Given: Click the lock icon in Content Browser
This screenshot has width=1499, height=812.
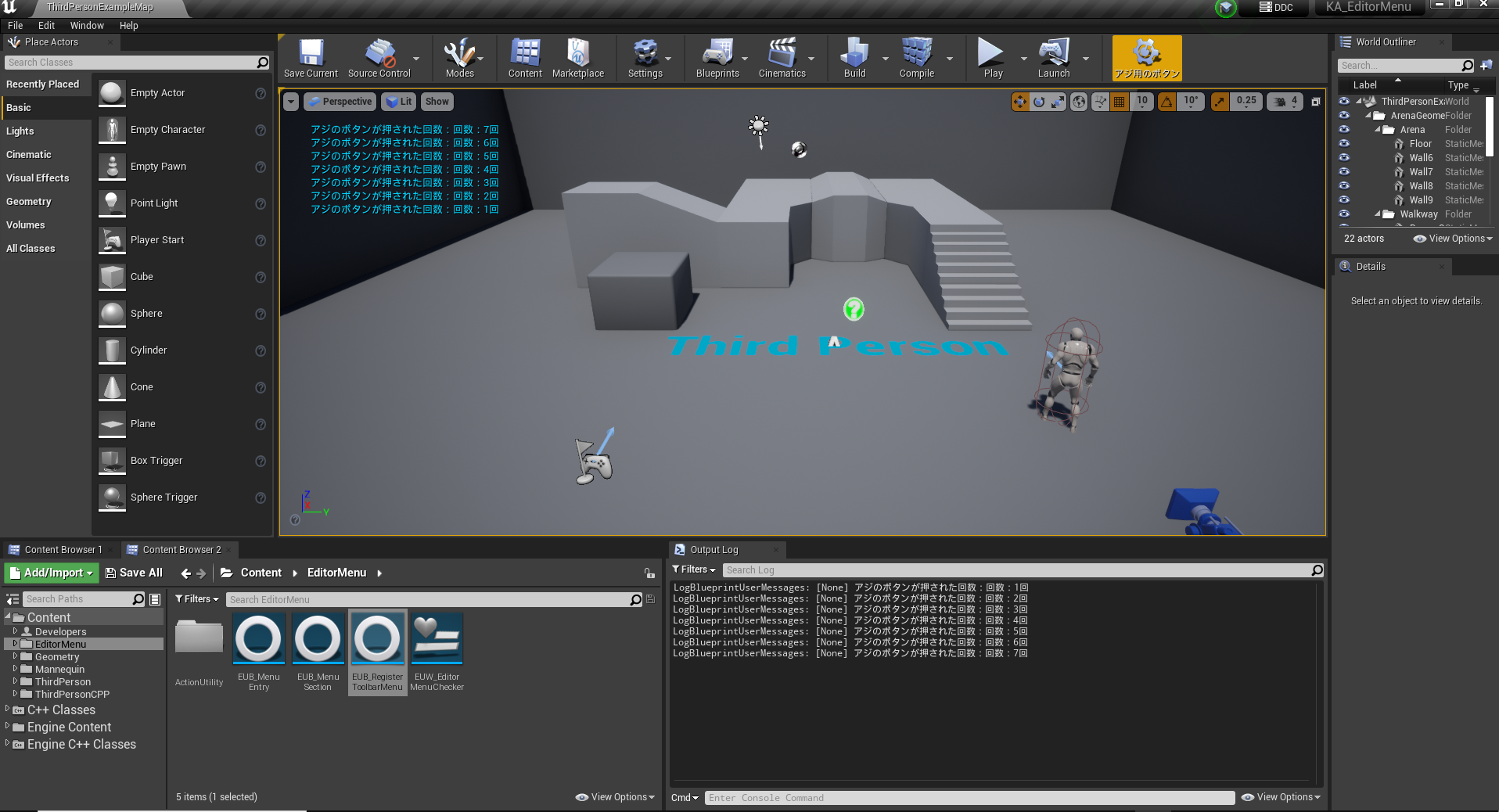Looking at the screenshot, I should 649,573.
